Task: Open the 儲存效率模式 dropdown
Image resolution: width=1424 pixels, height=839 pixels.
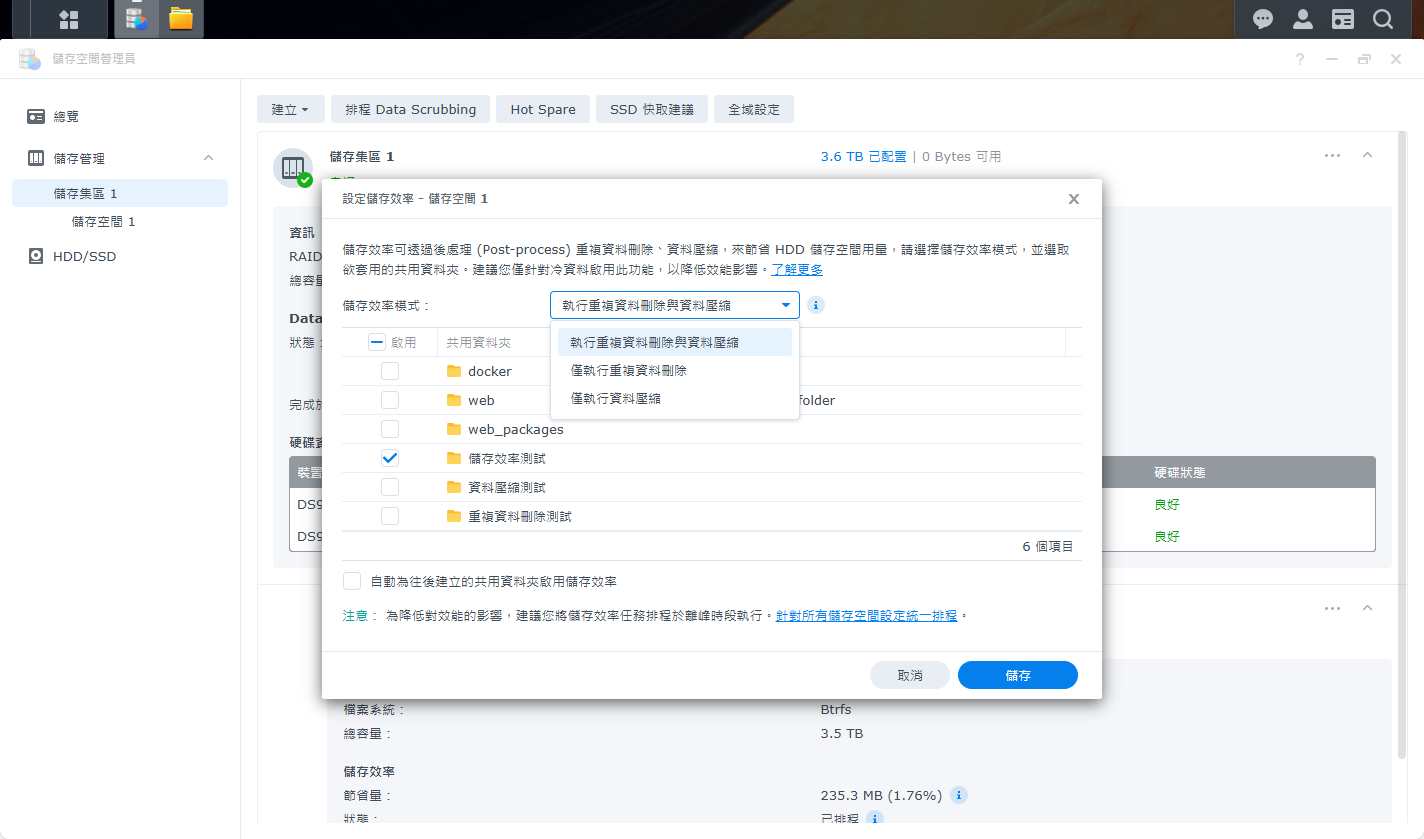Action: click(x=675, y=305)
